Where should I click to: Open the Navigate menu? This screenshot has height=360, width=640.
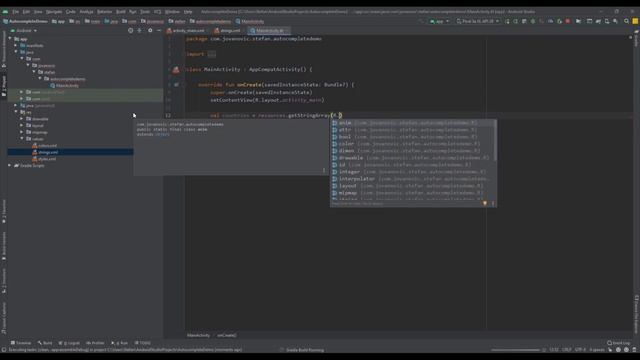54,12
